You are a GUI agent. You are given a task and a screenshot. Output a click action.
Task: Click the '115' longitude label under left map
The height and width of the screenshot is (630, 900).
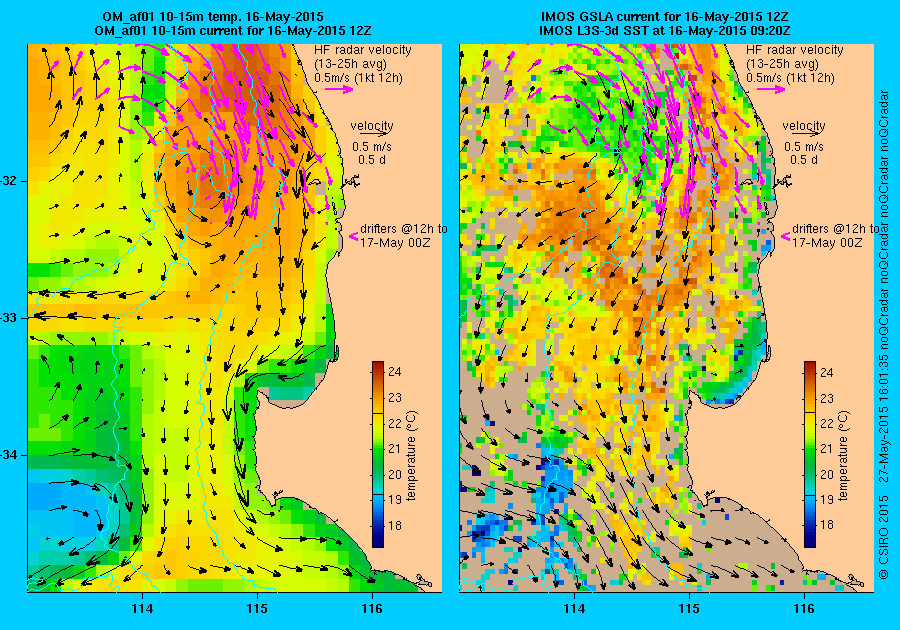(257, 609)
